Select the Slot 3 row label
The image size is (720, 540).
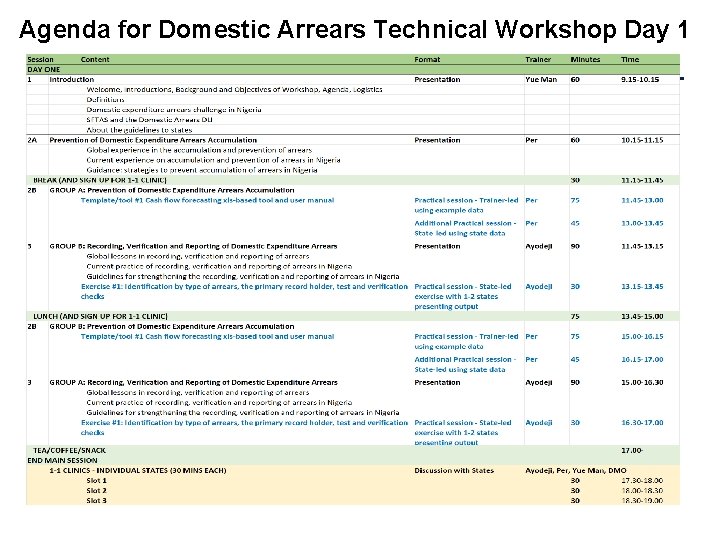[x=96, y=501]
